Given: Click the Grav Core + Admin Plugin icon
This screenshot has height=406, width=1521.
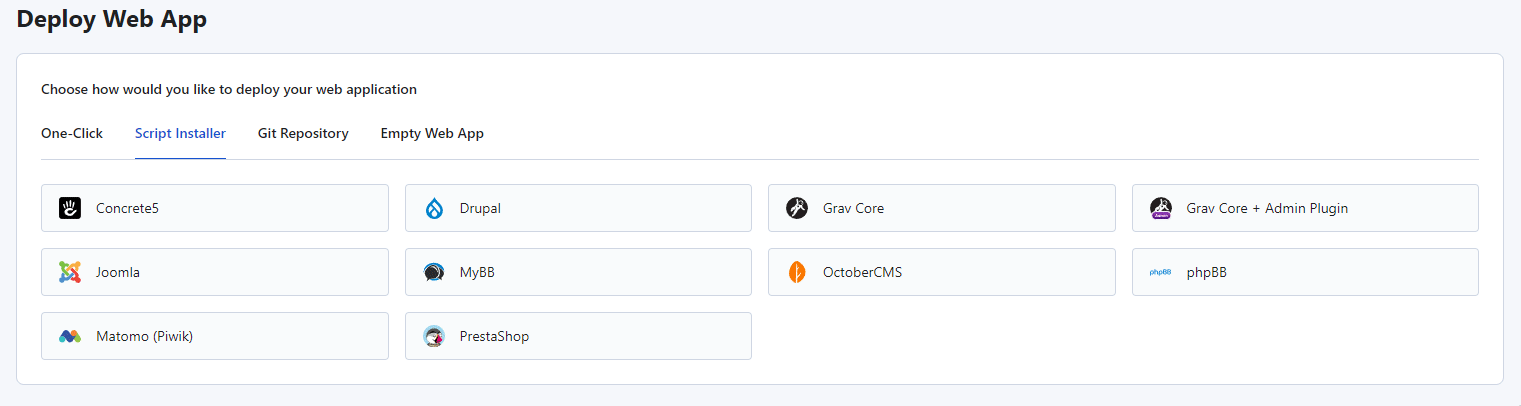Looking at the screenshot, I should (x=1160, y=208).
